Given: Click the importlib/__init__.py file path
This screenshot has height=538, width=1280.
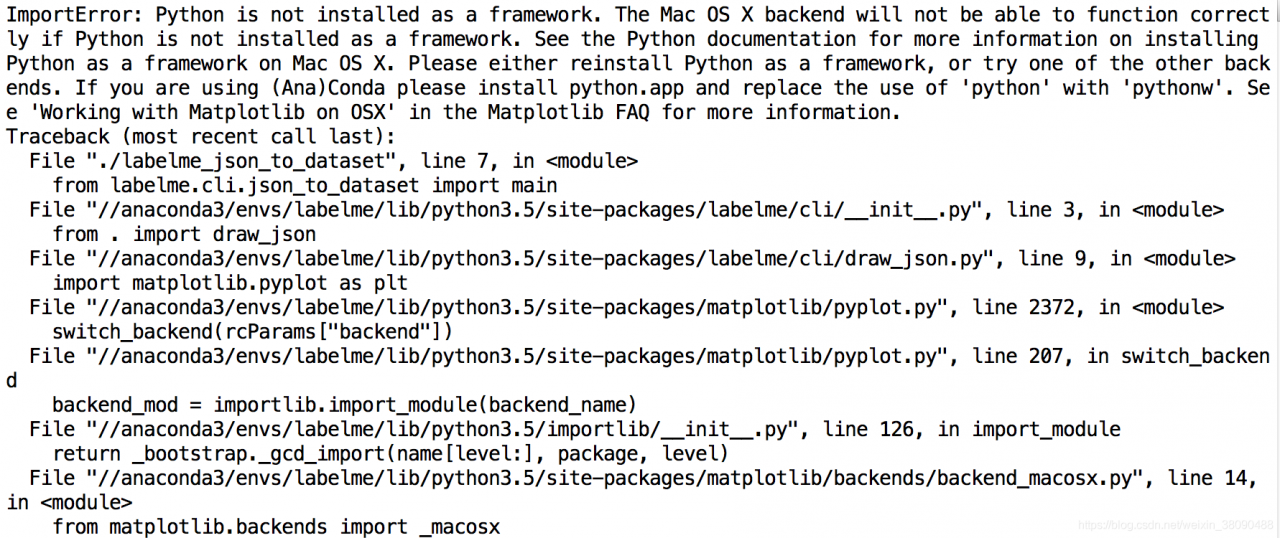Looking at the screenshot, I should 447,429.
